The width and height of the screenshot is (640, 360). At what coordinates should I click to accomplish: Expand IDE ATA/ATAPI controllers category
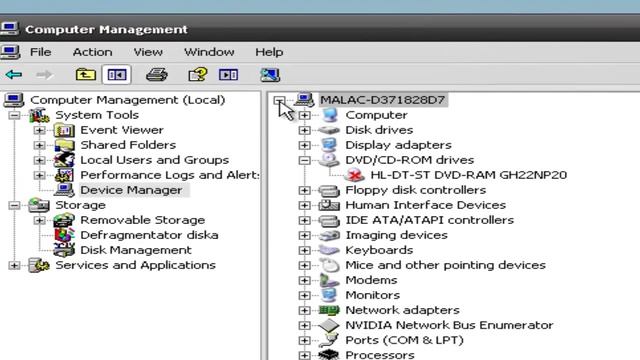304,220
